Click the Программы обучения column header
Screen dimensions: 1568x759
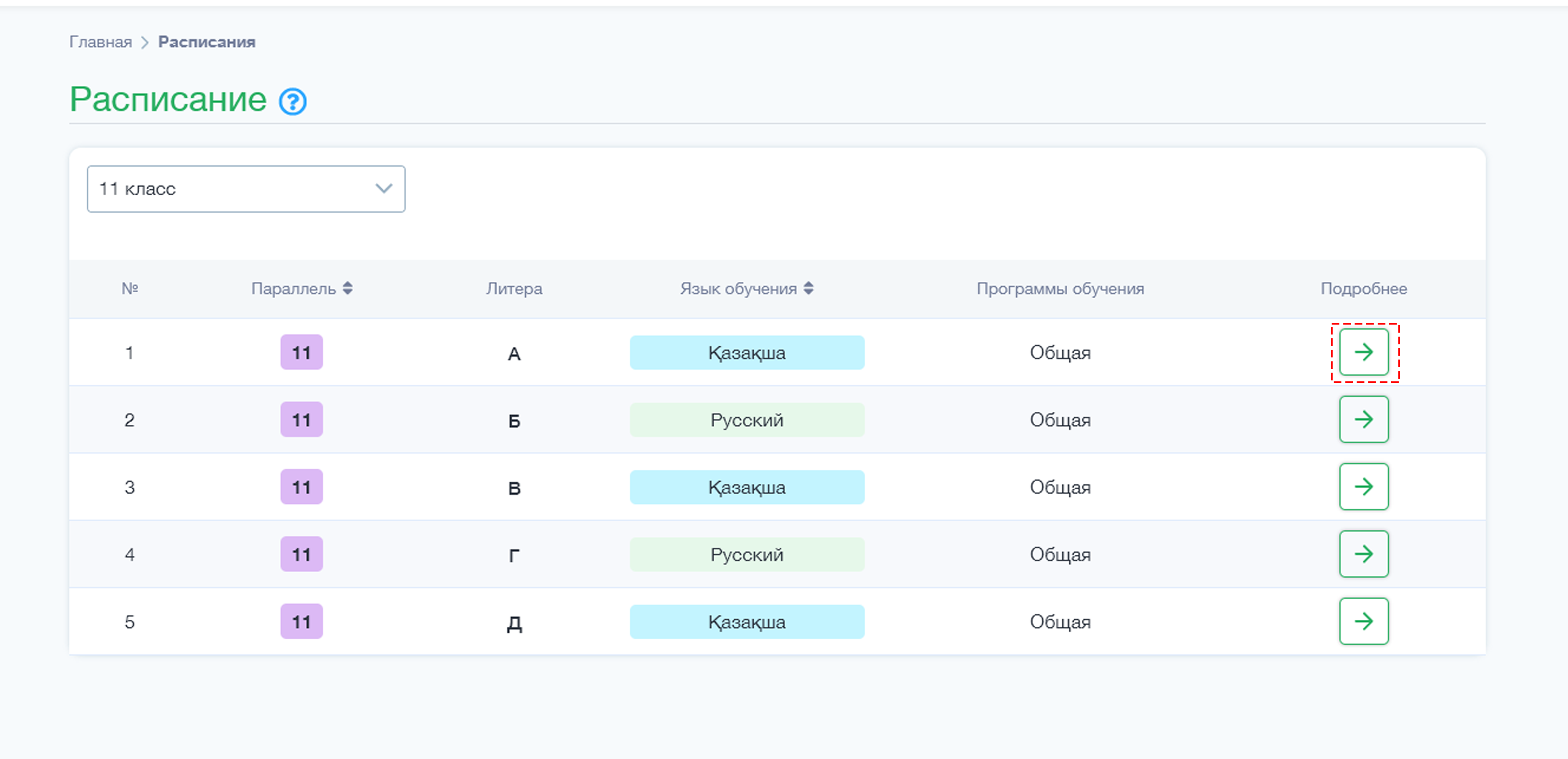[x=1060, y=289]
